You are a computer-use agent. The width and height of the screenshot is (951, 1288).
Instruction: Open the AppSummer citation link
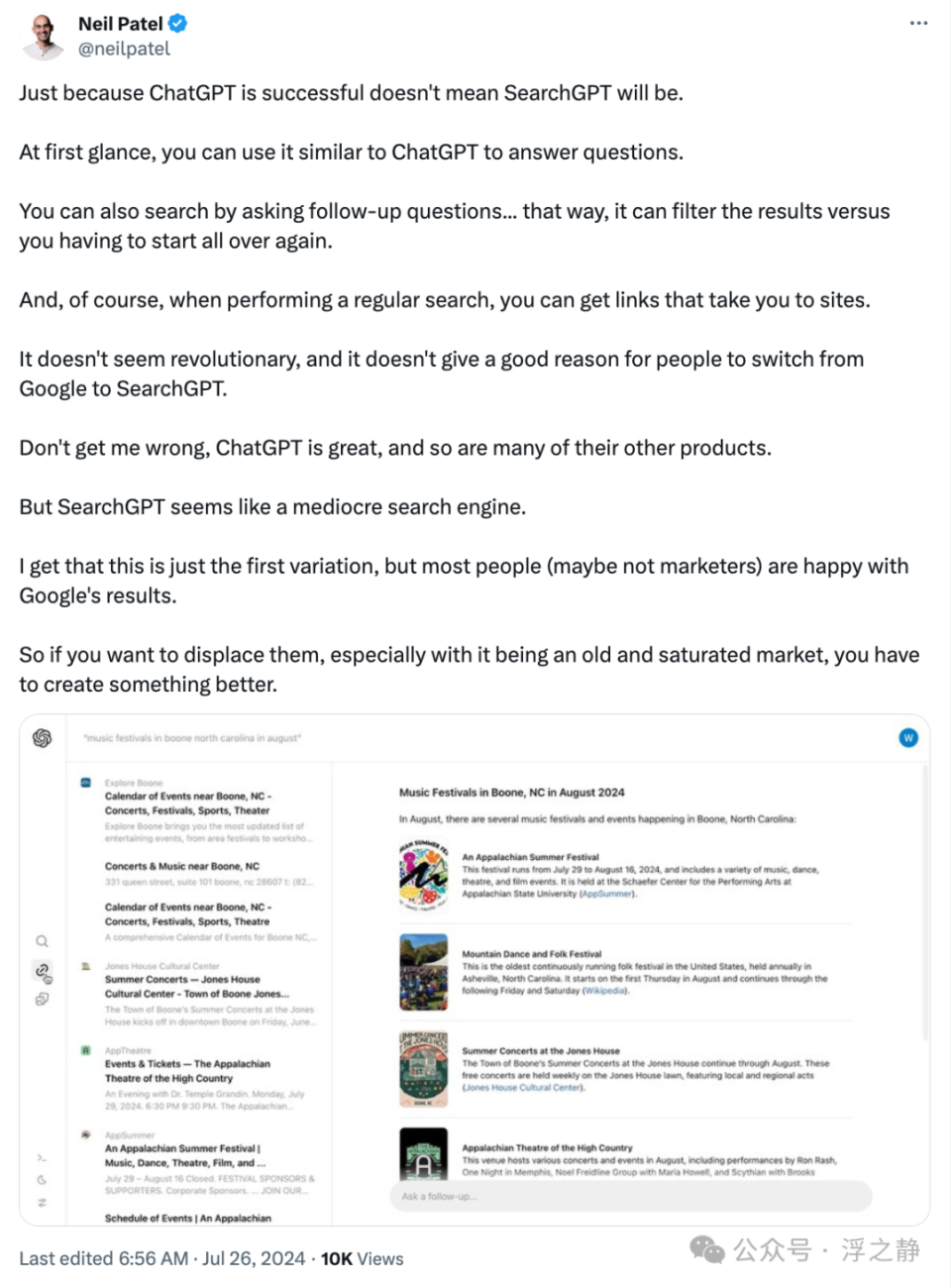[x=607, y=894]
